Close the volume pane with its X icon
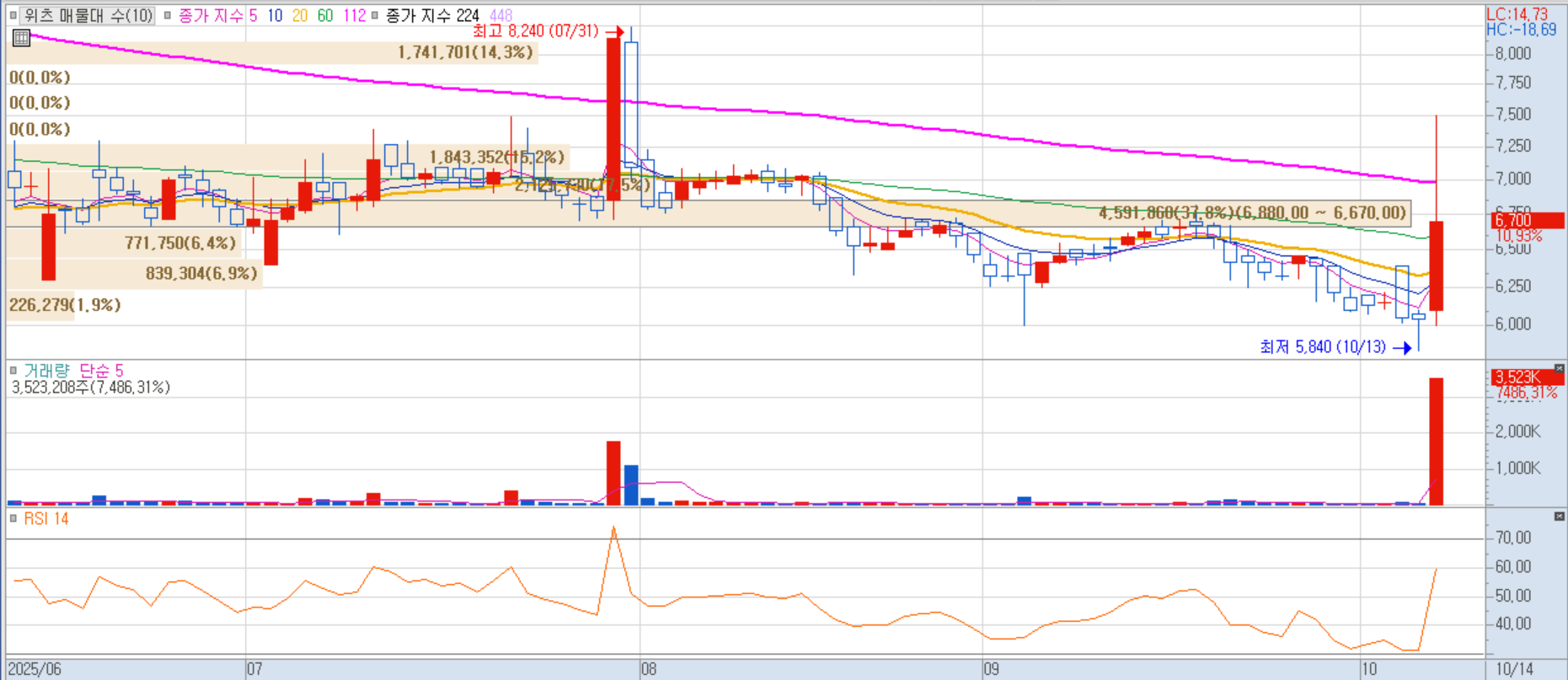 (x=1560, y=368)
